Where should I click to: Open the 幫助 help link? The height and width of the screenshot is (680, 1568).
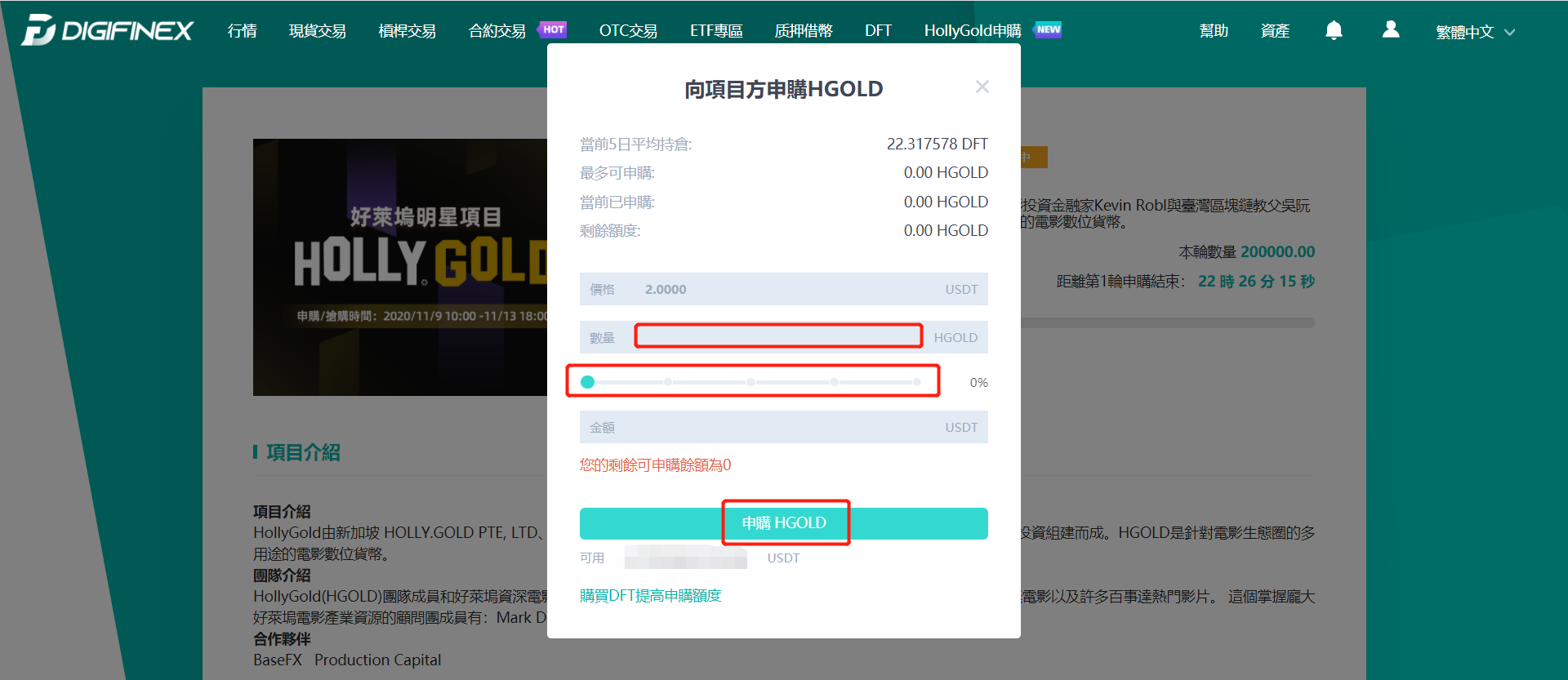[x=1214, y=30]
